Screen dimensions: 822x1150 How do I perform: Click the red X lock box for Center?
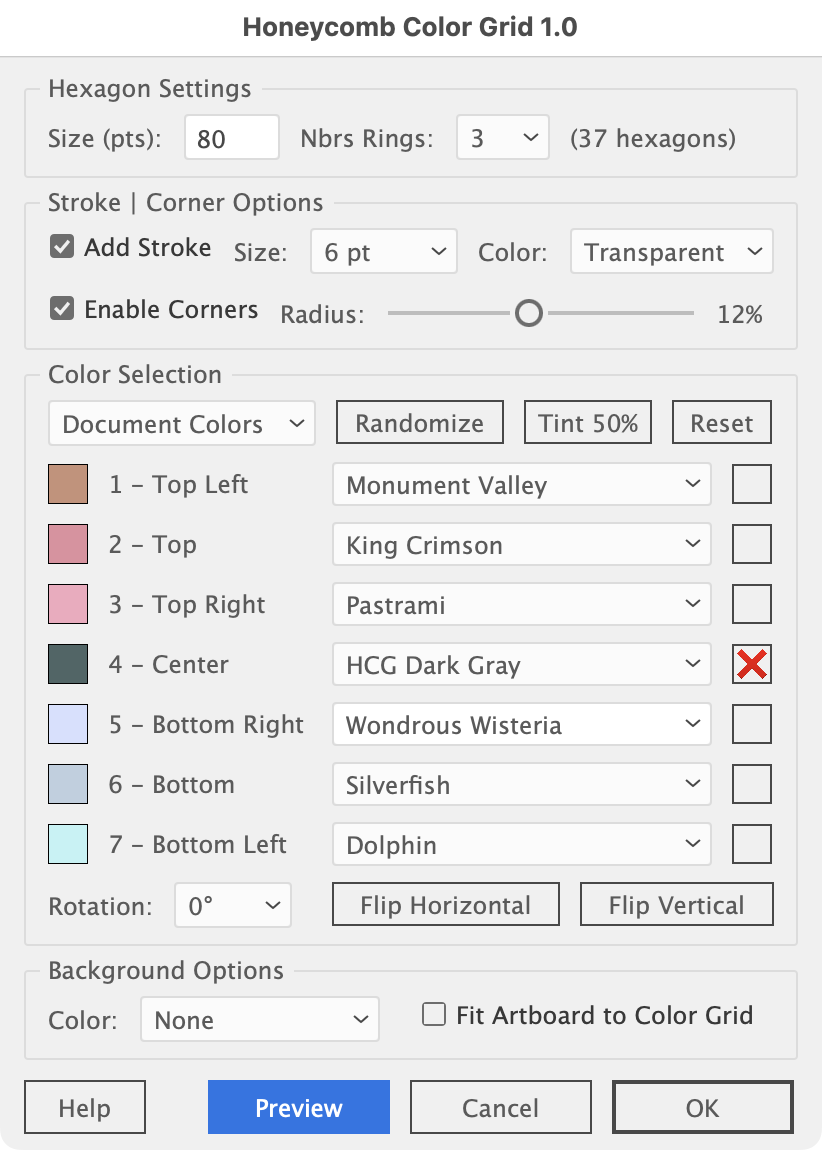coord(752,665)
